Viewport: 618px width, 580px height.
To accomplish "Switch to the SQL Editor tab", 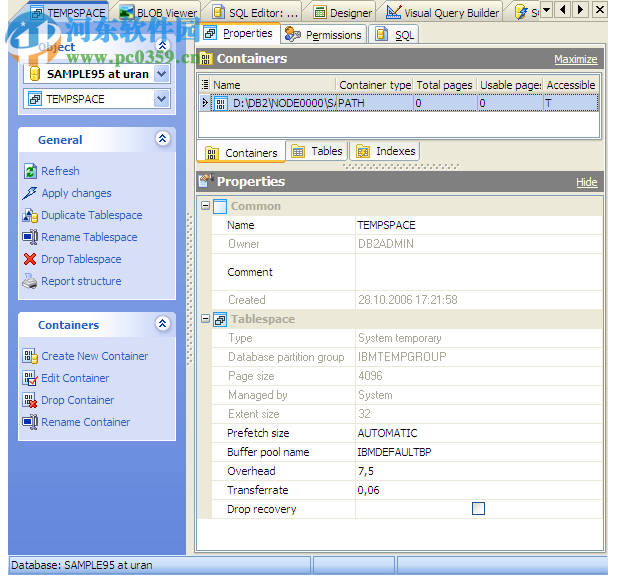I will [x=255, y=13].
